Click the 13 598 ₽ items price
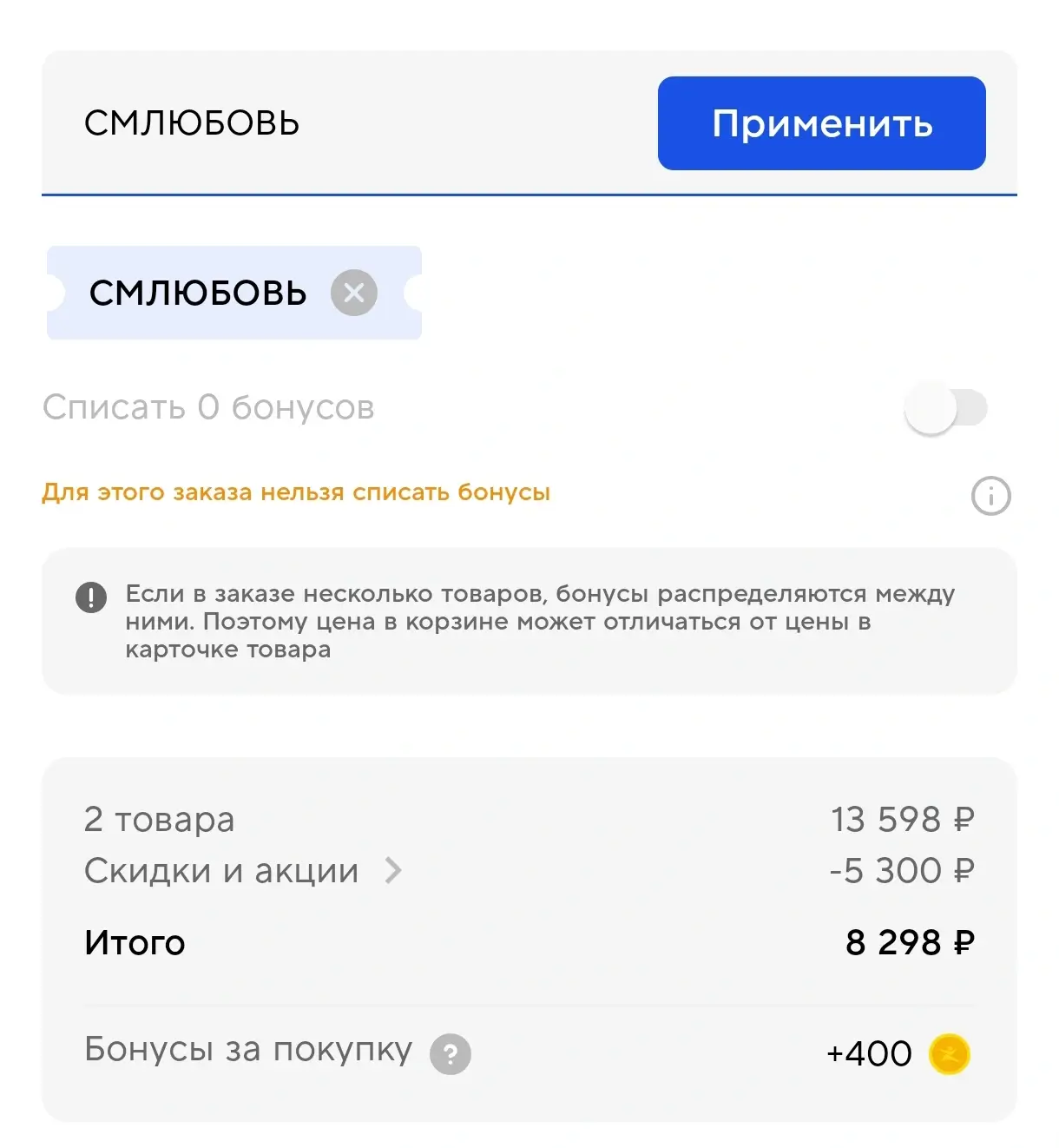The height and width of the screenshot is (1148, 1059). coord(902,820)
